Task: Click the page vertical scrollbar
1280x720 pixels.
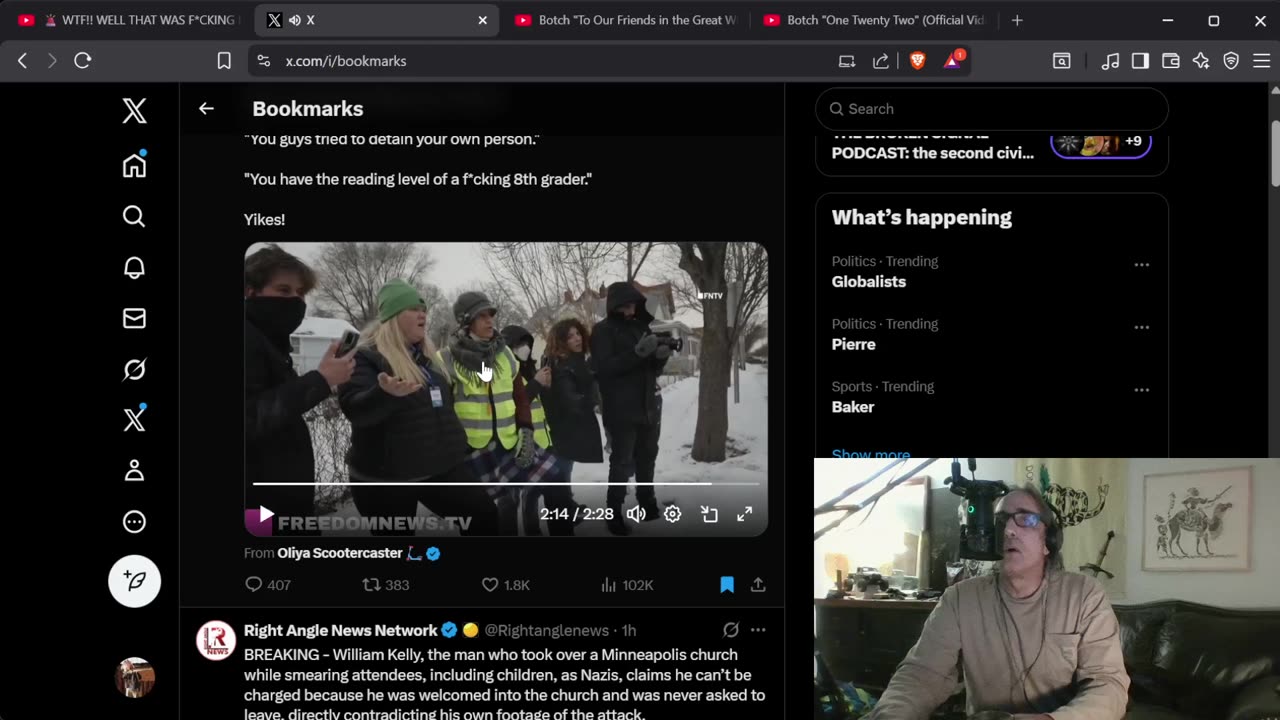Action: [x=1274, y=153]
